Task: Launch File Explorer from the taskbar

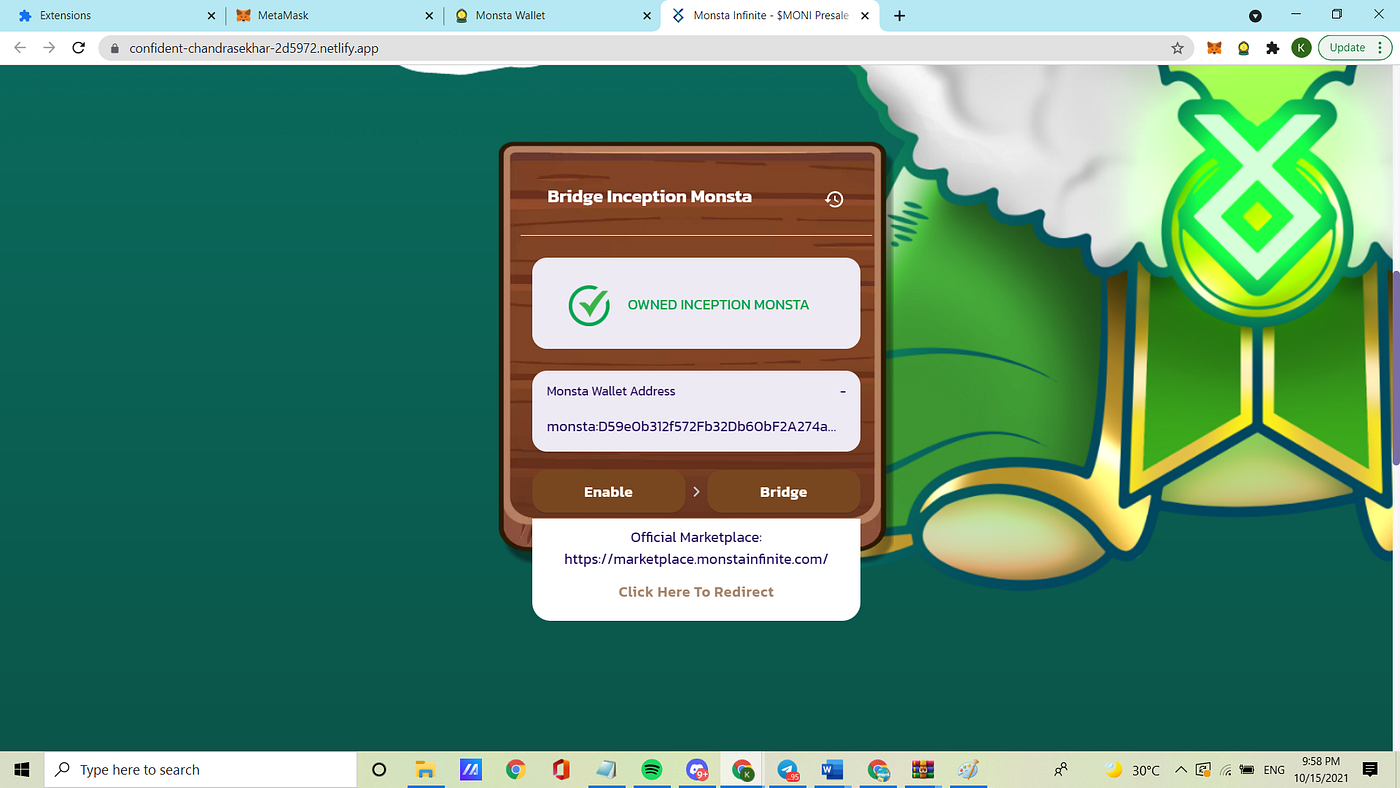Action: click(425, 770)
